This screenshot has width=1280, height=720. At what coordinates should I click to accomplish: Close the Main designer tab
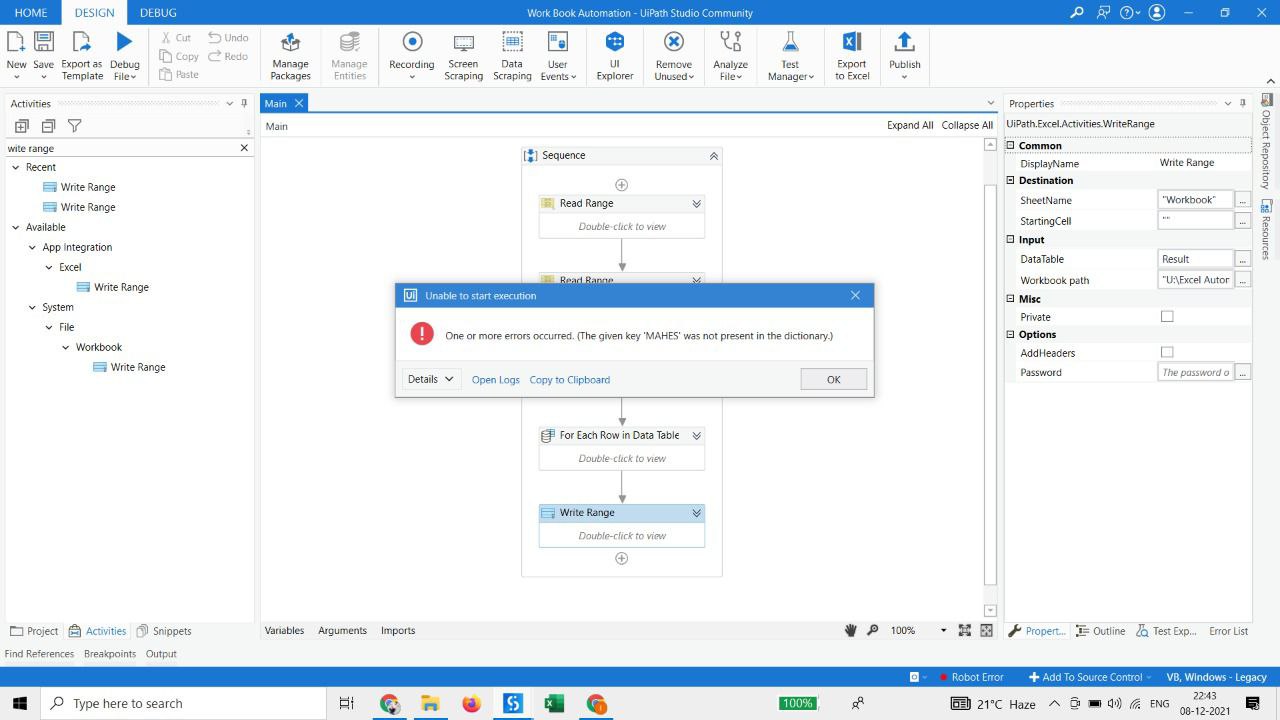pyautogui.click(x=298, y=103)
